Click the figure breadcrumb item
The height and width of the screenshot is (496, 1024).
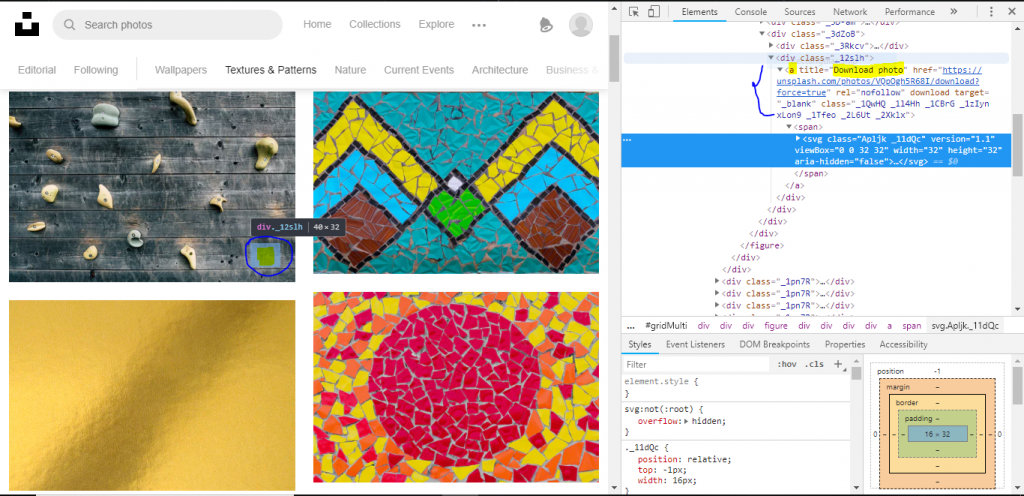click(776, 326)
